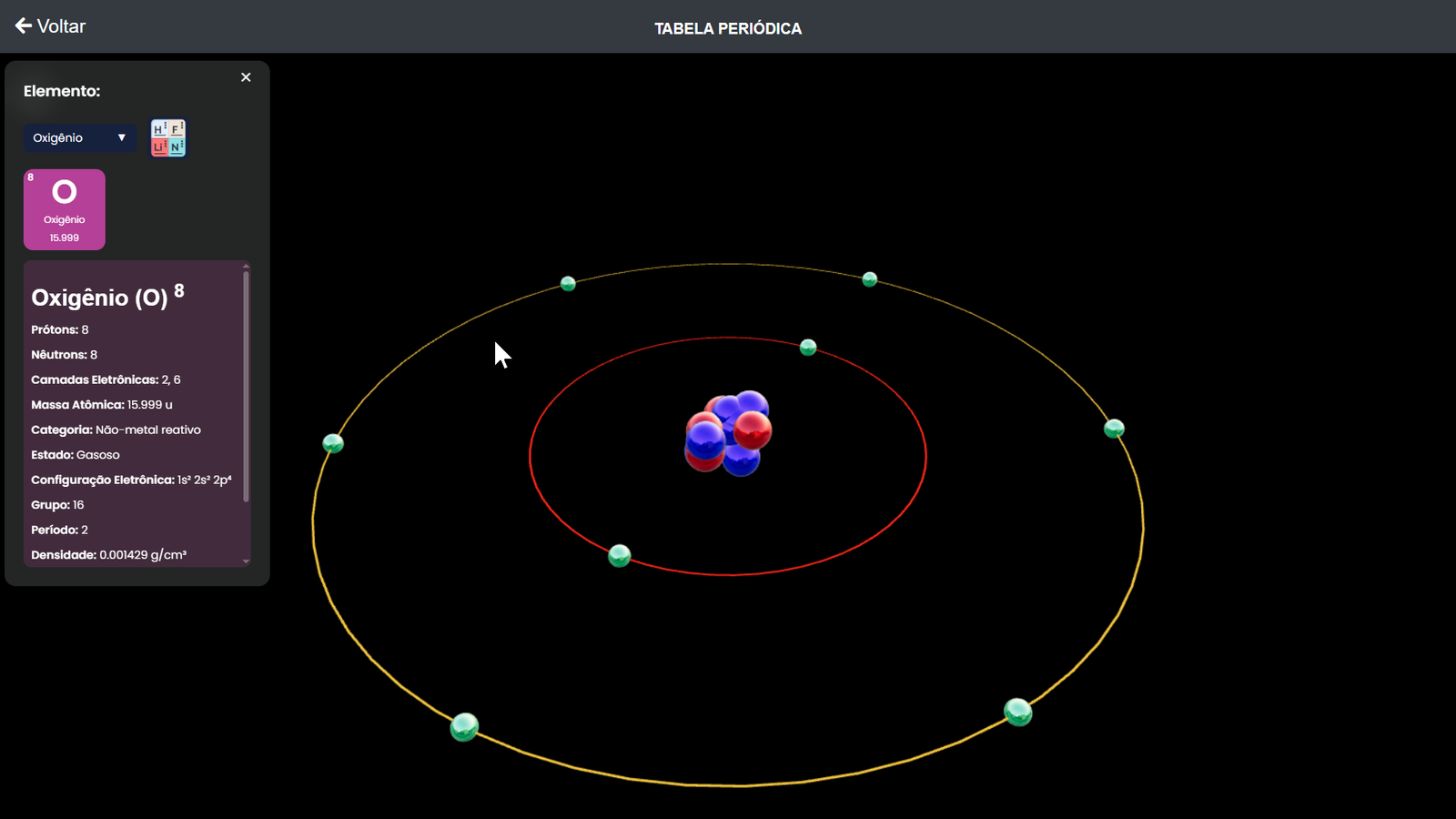Select the lower electron on the red orbit
1456x819 pixels.
(620, 555)
